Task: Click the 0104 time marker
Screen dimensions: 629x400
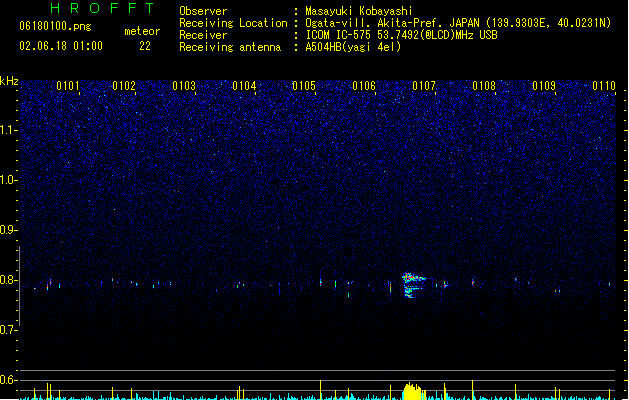Action: click(244, 86)
